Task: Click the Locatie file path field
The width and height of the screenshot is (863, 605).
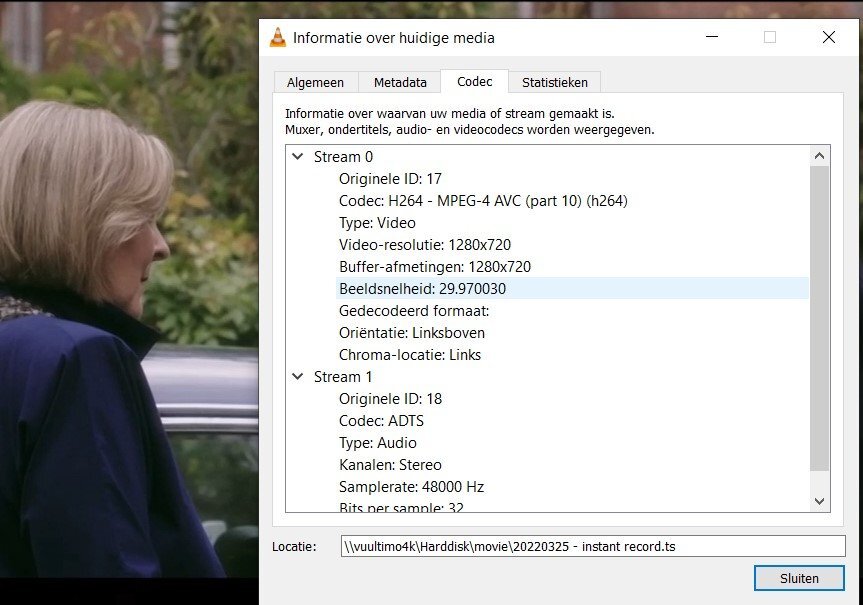Action: (x=592, y=546)
